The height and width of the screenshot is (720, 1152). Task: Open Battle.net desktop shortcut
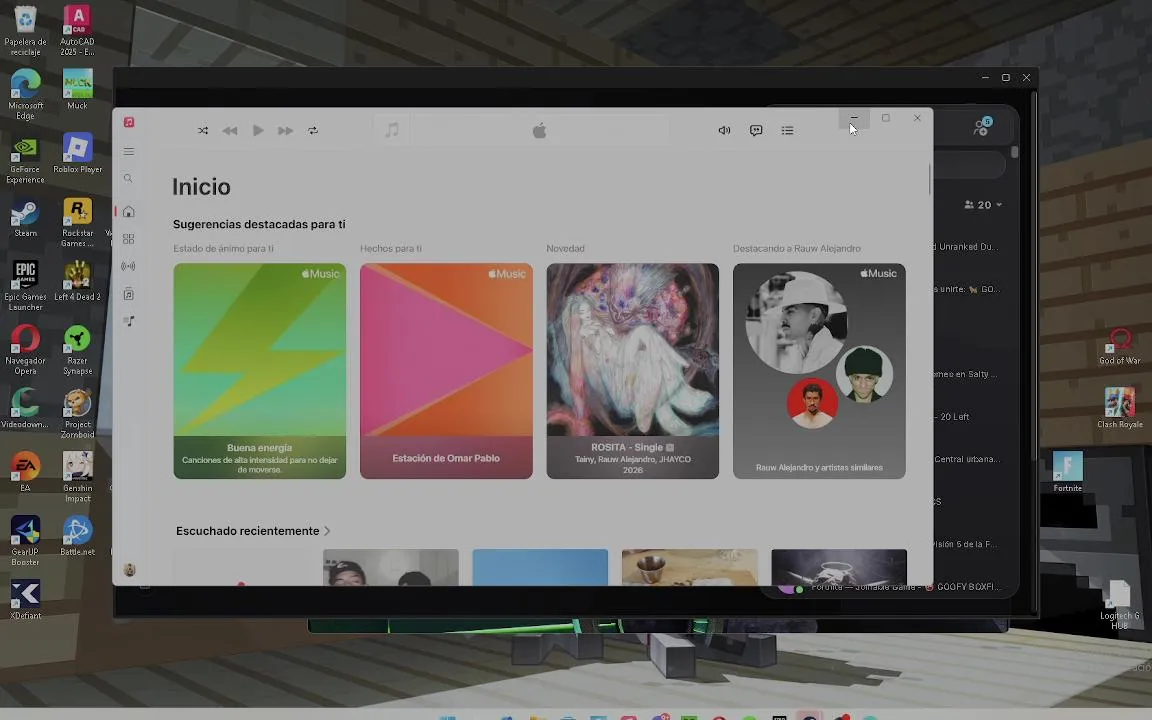[77, 535]
